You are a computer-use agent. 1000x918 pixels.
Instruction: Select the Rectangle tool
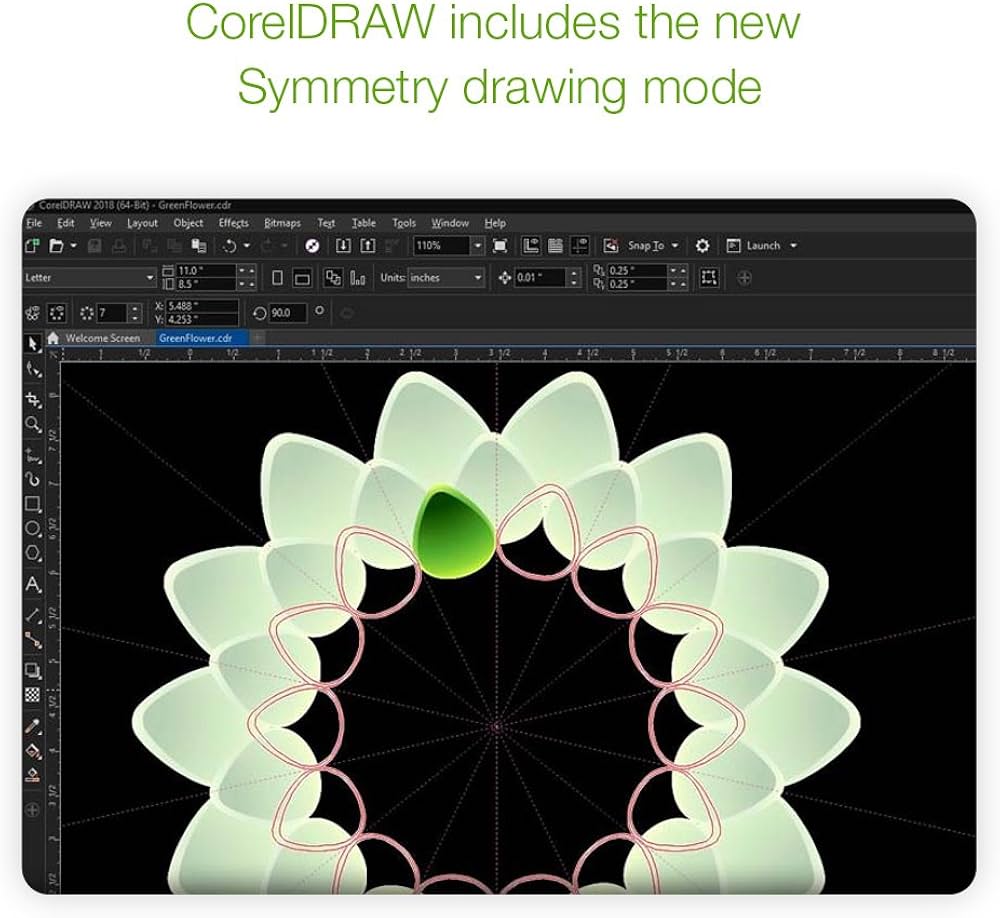33,504
